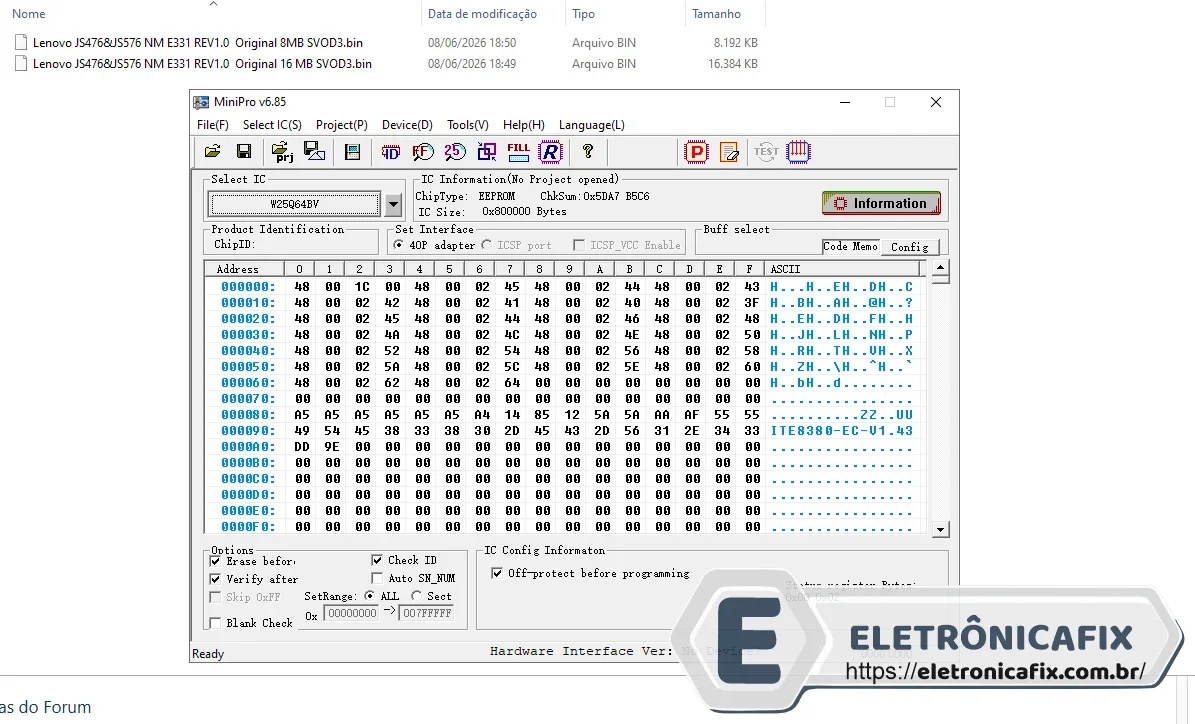This screenshot has height=724, width=1195.
Task: Click address row 000000 label
Action: (248, 287)
